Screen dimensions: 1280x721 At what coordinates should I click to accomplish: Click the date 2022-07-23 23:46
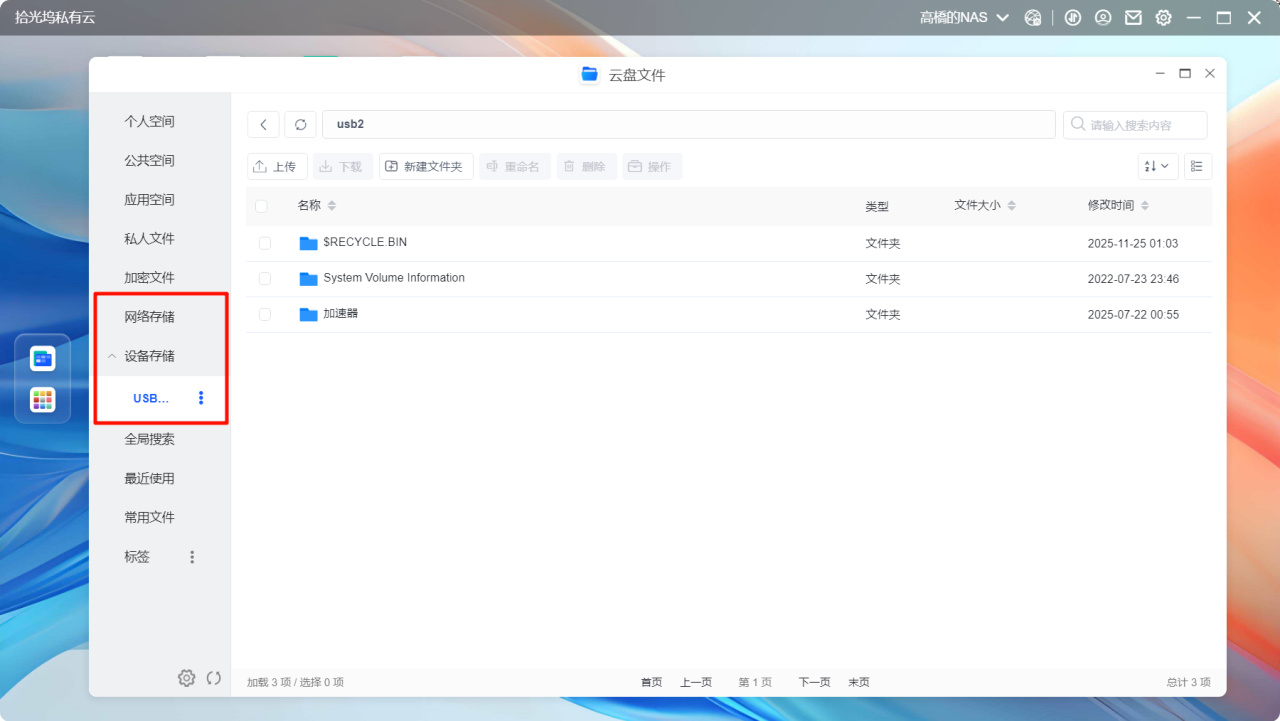[x=1133, y=279]
